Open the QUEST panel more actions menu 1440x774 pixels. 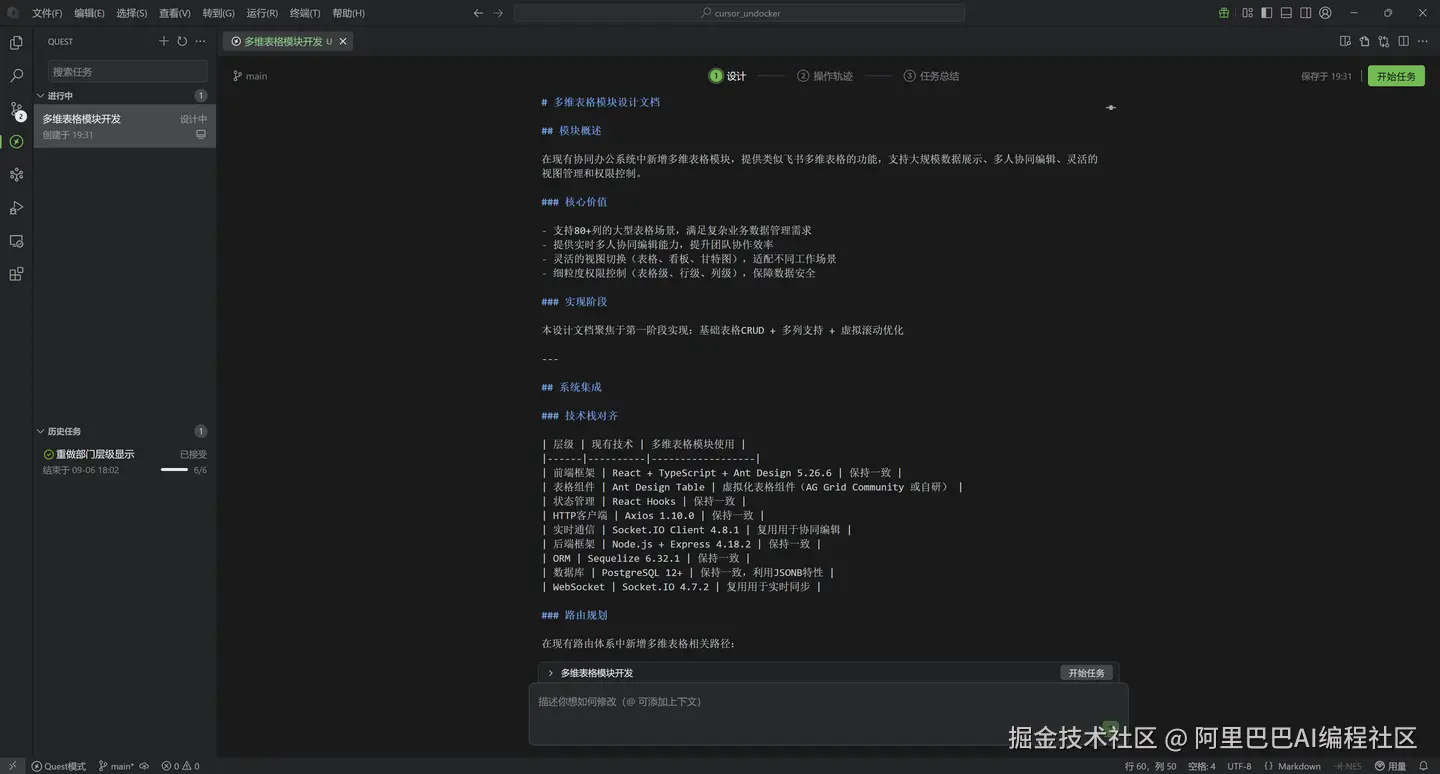pos(200,41)
